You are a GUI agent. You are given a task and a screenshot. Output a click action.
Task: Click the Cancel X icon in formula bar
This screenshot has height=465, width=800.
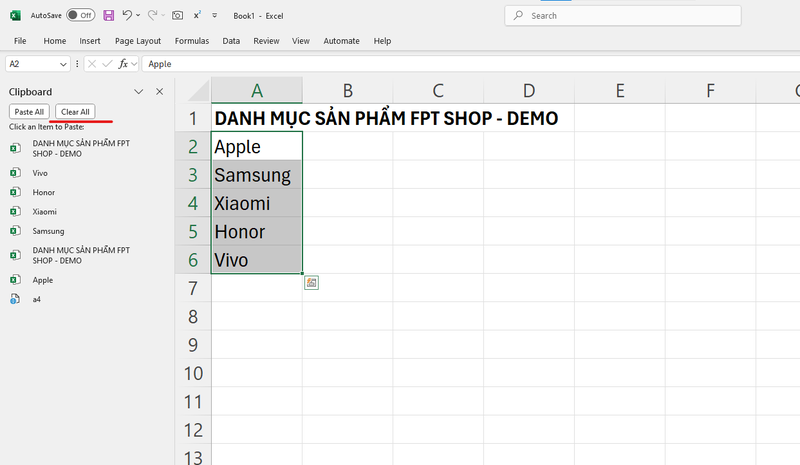(x=92, y=64)
